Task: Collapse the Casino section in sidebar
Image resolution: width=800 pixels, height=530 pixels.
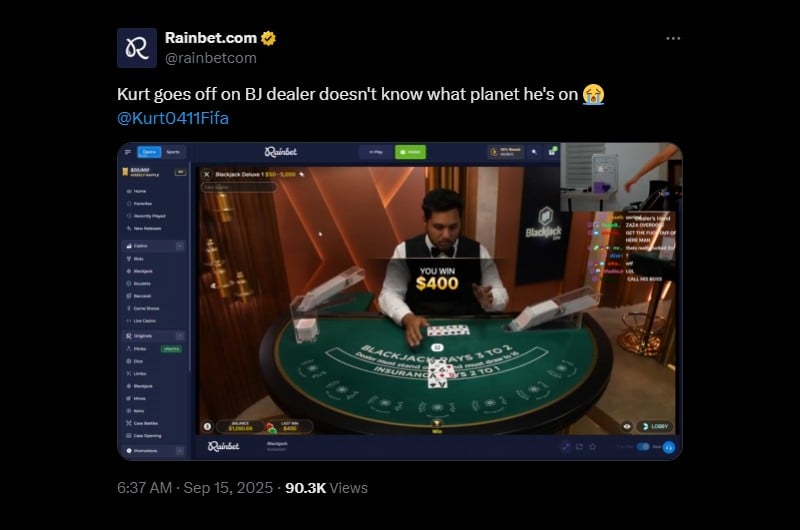Action: 180,246
